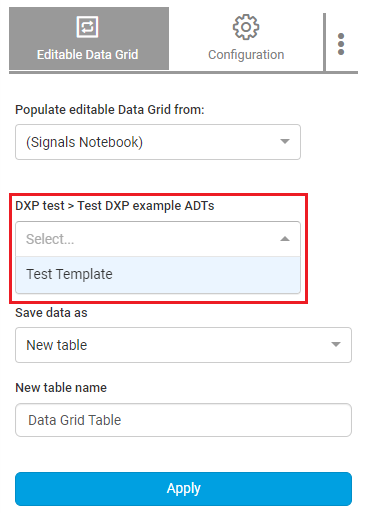Click the down arrow beside New table
The width and height of the screenshot is (368, 522).
(x=336, y=344)
